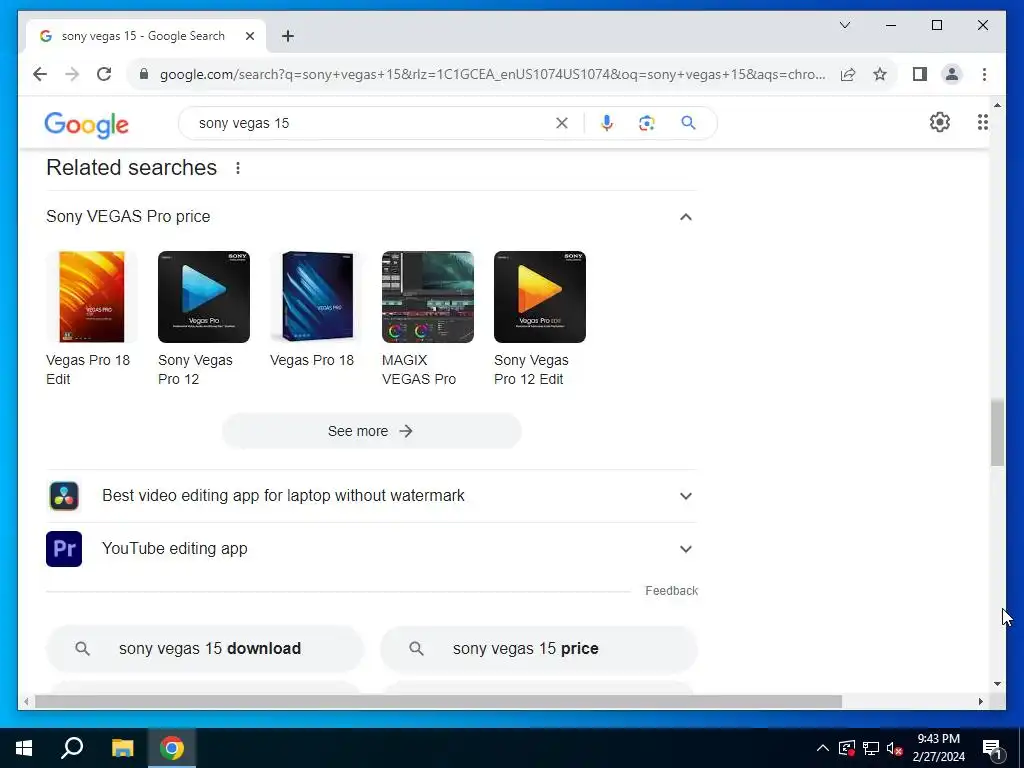Click the sony vegas 15 search field
This screenshot has width=1024, height=768.
coord(372,123)
